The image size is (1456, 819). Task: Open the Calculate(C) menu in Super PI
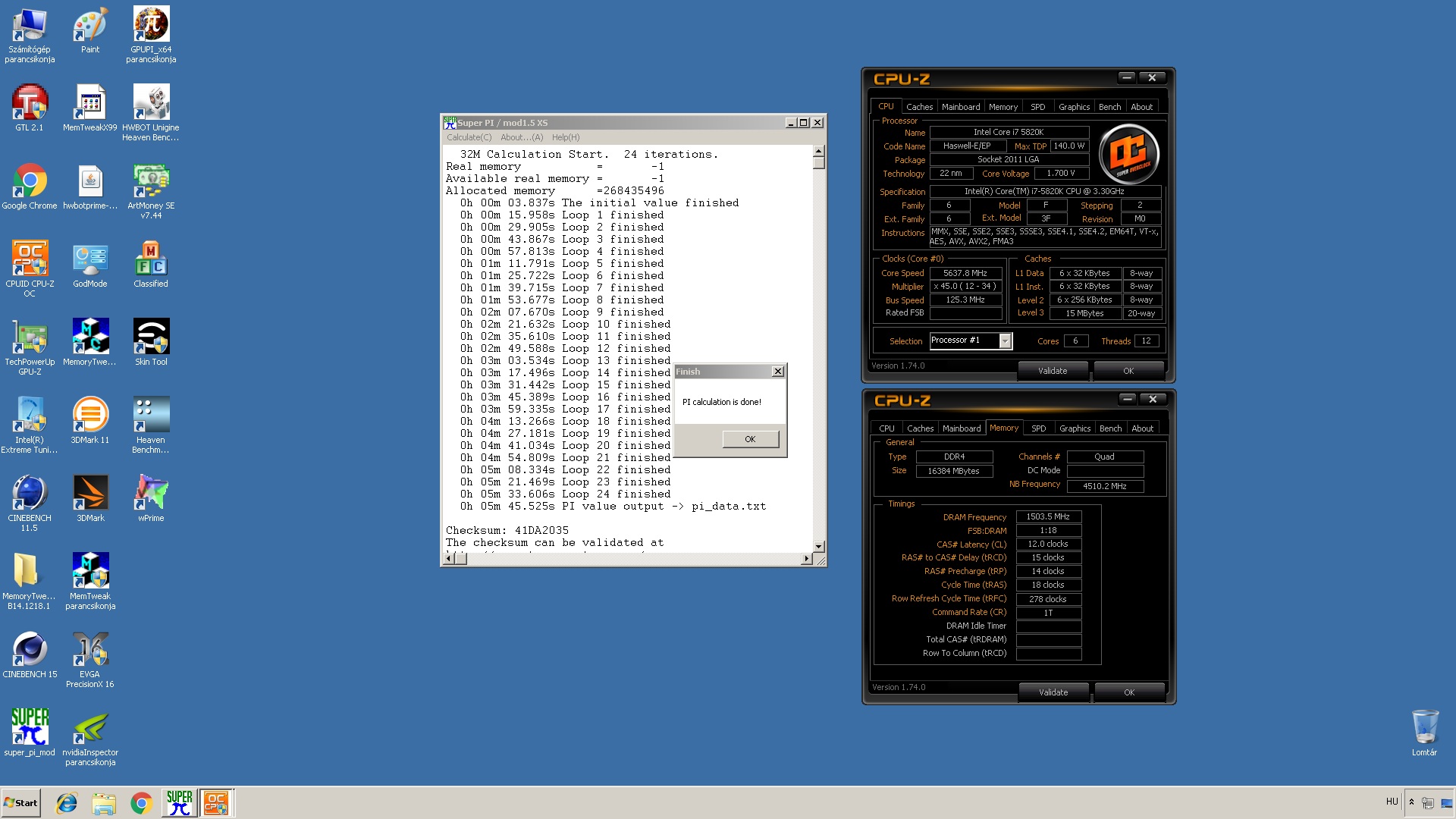[469, 137]
